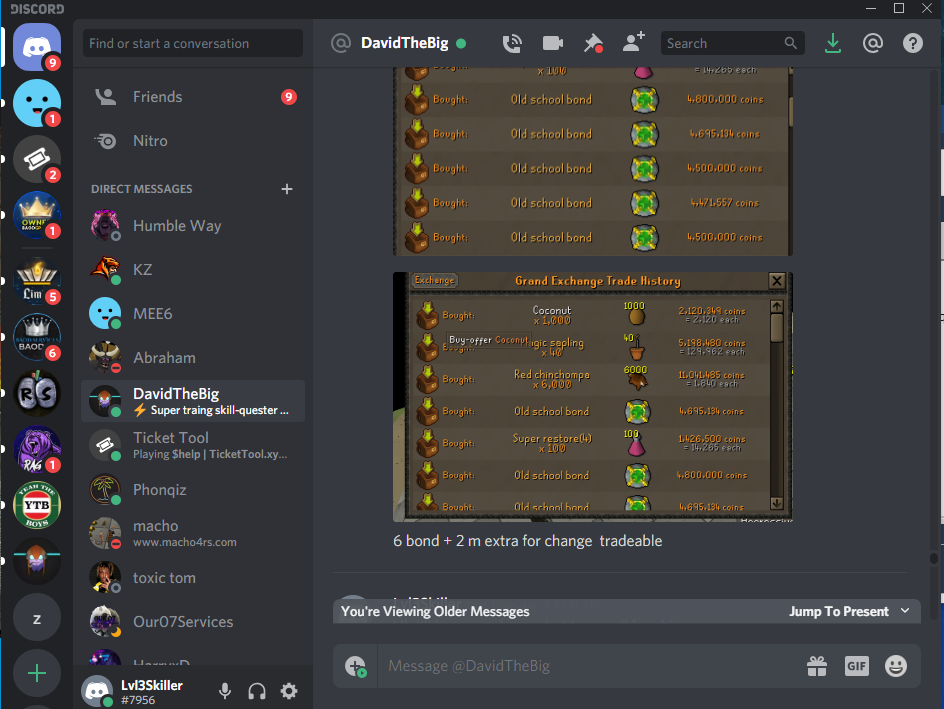Open the upper bond purchases screenshot
944x709 pixels.
pyautogui.click(x=593, y=162)
